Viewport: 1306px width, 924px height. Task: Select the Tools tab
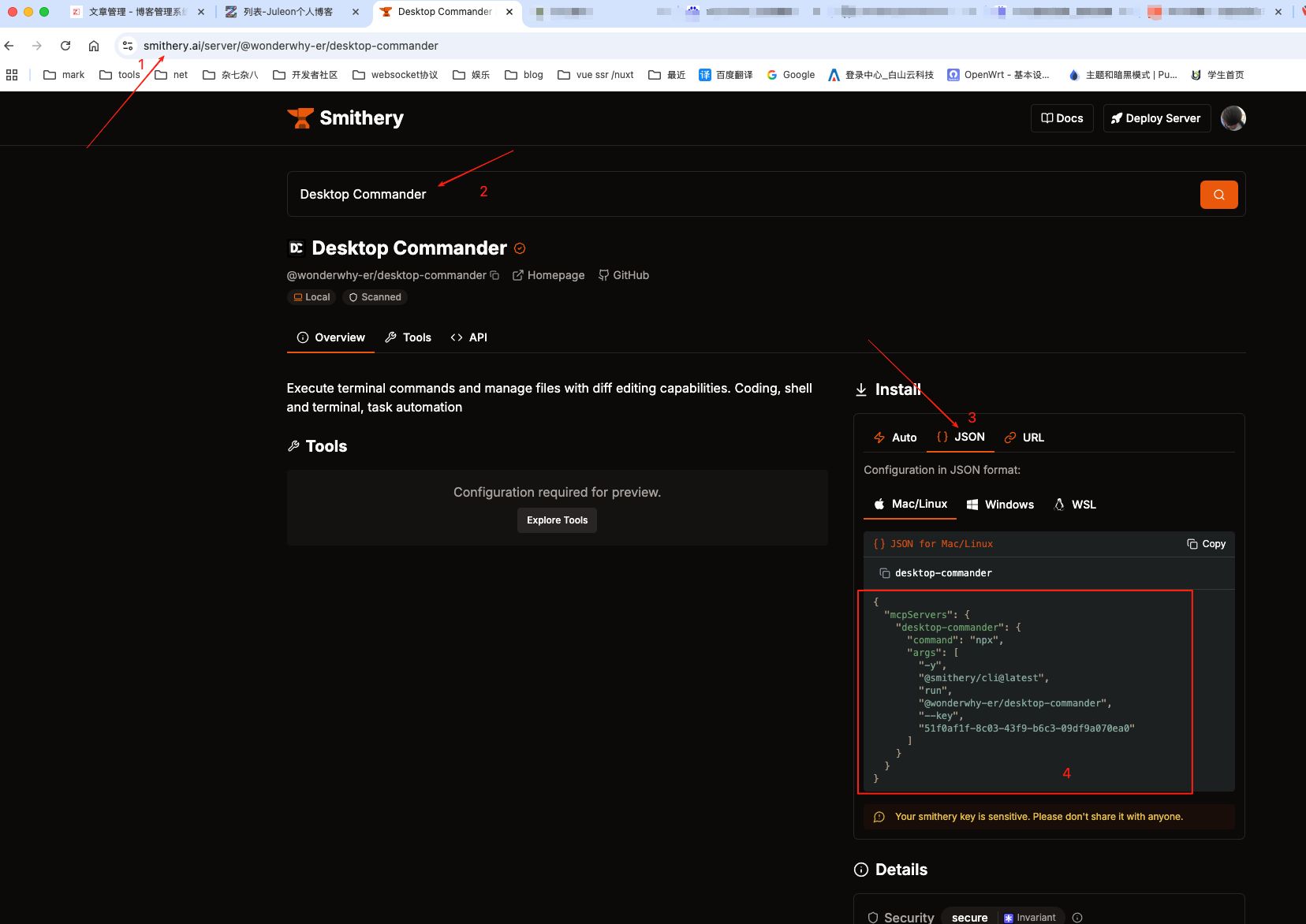408,337
